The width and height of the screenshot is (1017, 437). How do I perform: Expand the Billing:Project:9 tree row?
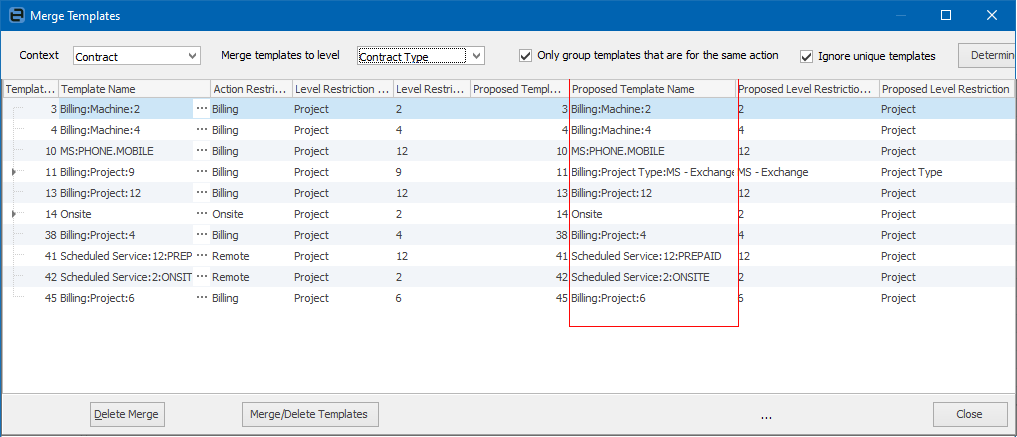coord(13,172)
